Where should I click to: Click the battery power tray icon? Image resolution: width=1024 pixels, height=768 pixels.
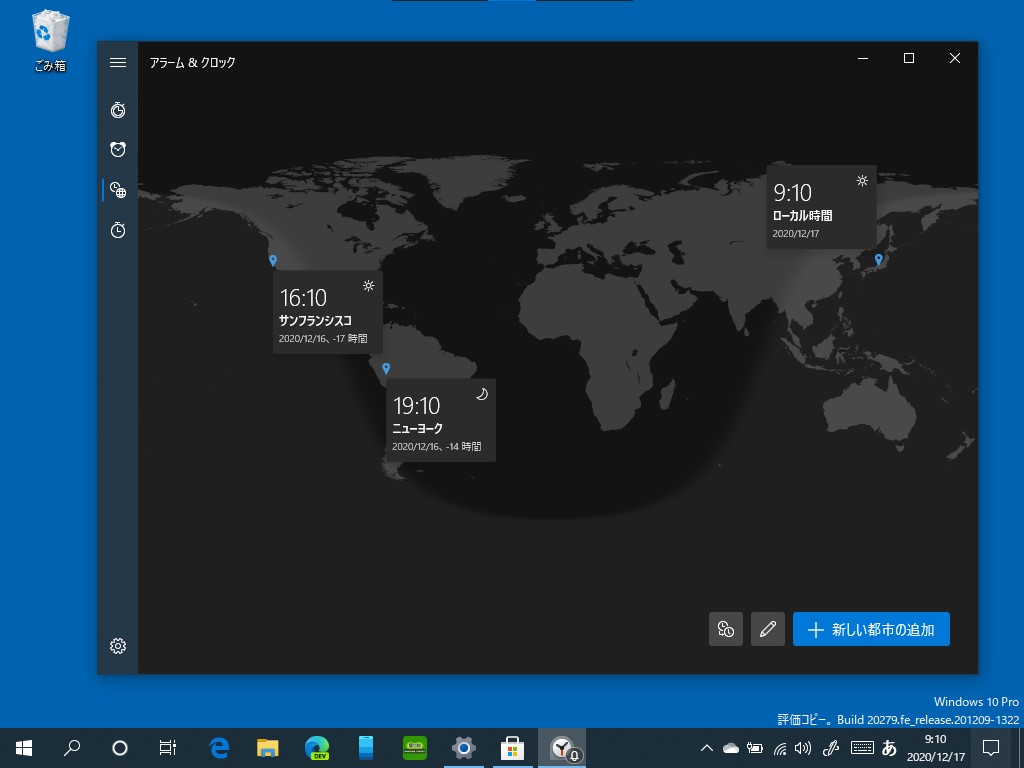pyautogui.click(x=755, y=748)
